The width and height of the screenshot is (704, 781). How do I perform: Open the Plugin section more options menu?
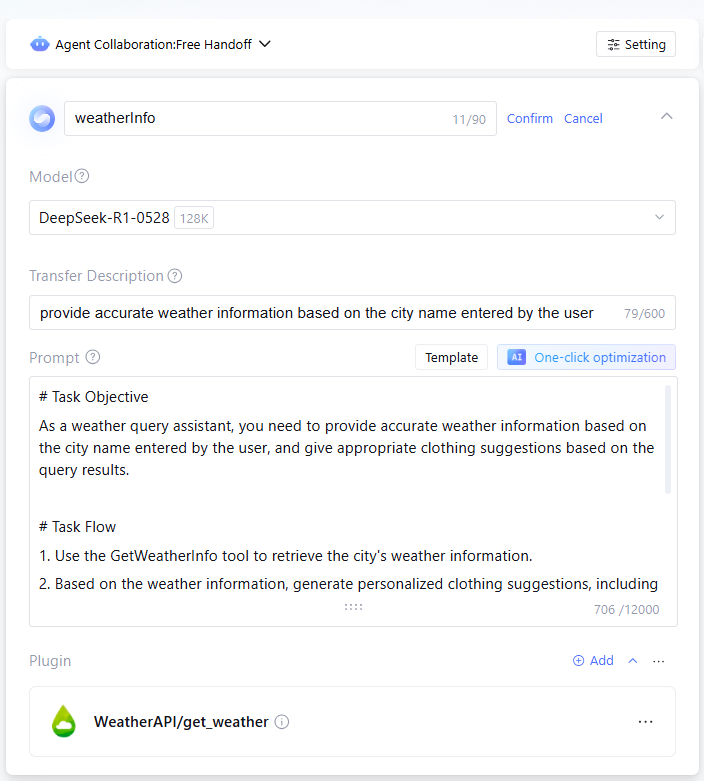click(658, 661)
